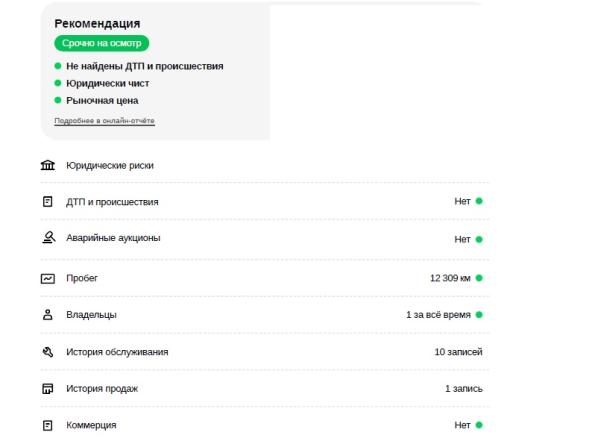Click the green bullet beside Не найдены ДТП
The image size is (598, 447).
[58, 66]
